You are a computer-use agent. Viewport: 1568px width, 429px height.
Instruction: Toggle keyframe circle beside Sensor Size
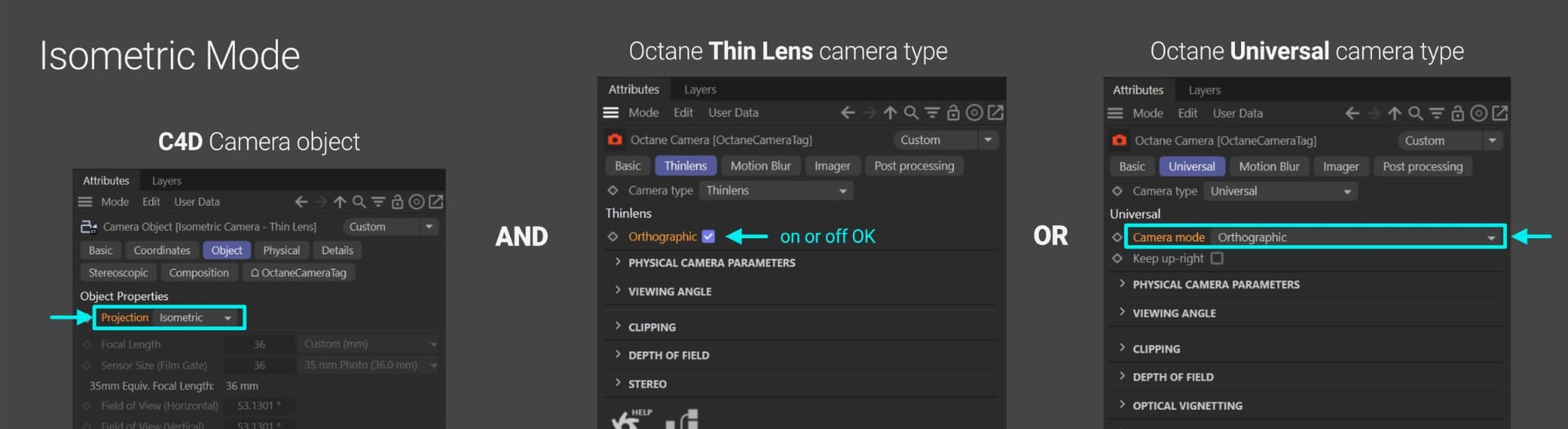click(87, 365)
